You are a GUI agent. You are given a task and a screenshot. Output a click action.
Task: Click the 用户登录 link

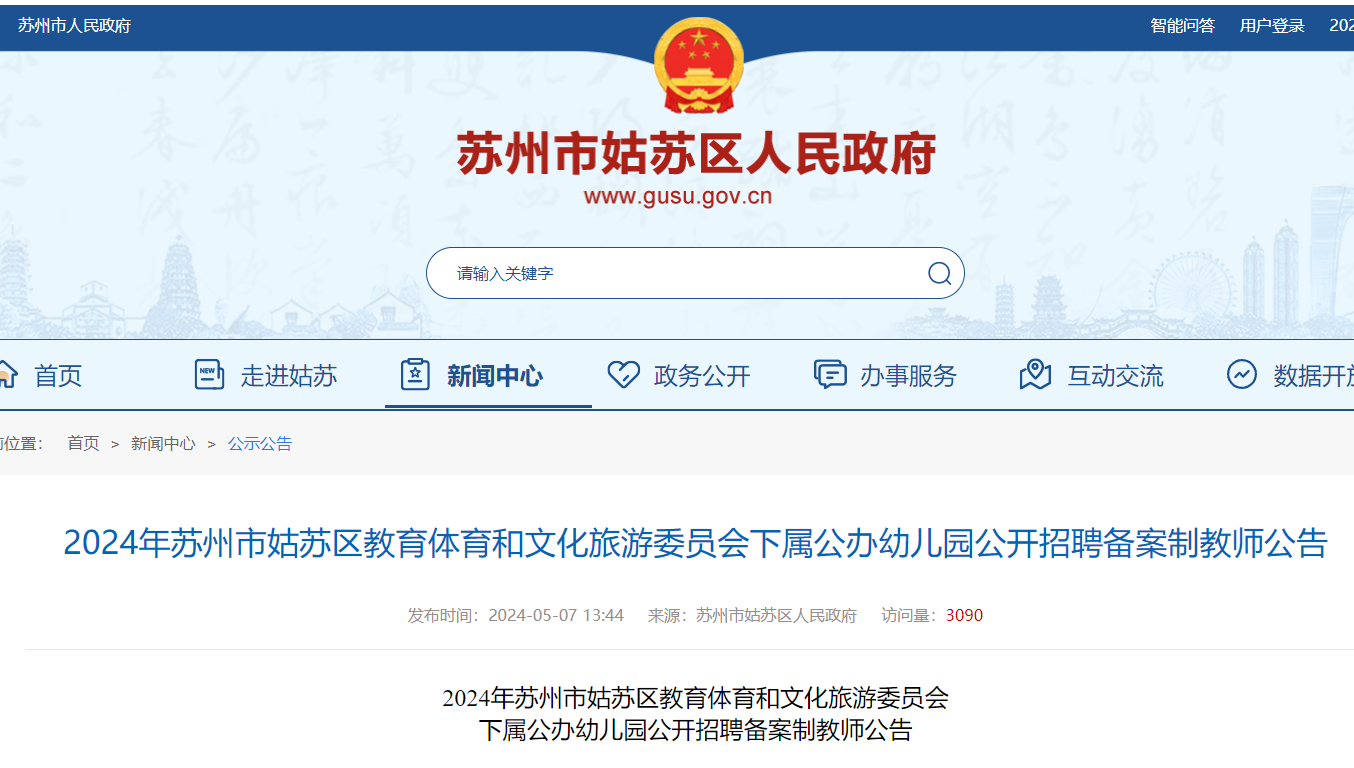(1272, 26)
